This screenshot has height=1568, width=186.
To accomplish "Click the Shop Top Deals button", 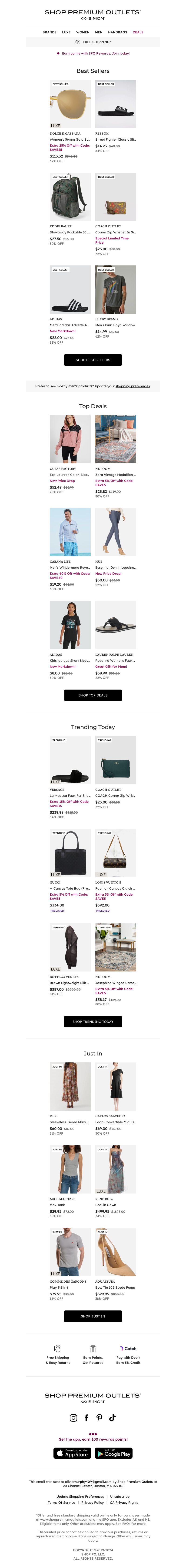I will (x=93, y=695).
